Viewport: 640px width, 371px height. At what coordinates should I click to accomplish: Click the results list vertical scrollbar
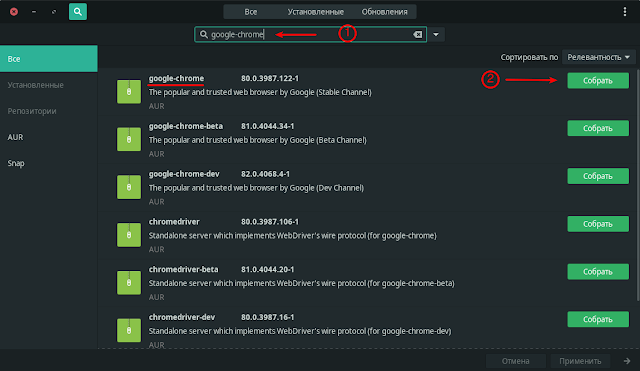638,186
